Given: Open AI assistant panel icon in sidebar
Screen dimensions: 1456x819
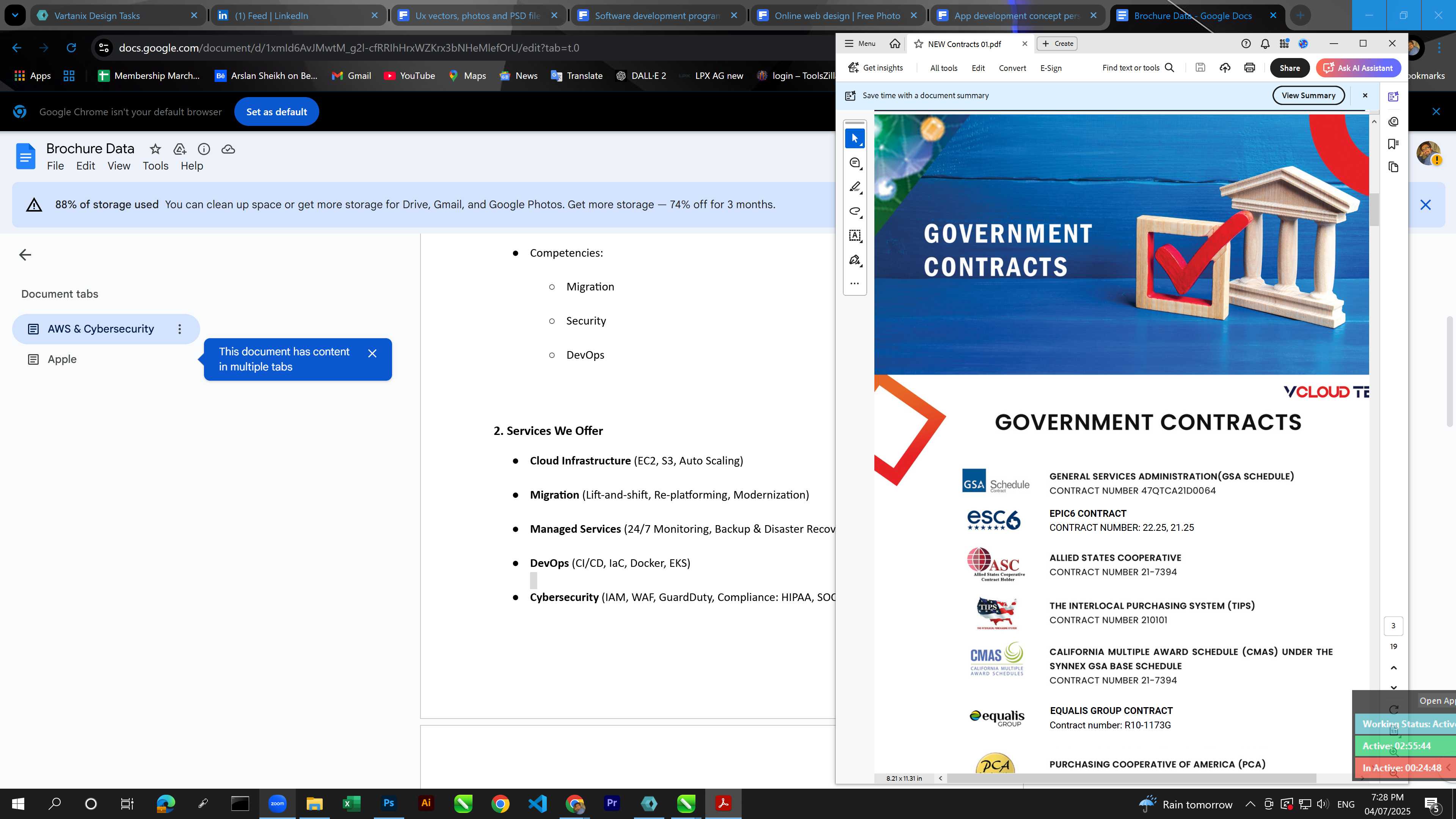Looking at the screenshot, I should 1393,97.
